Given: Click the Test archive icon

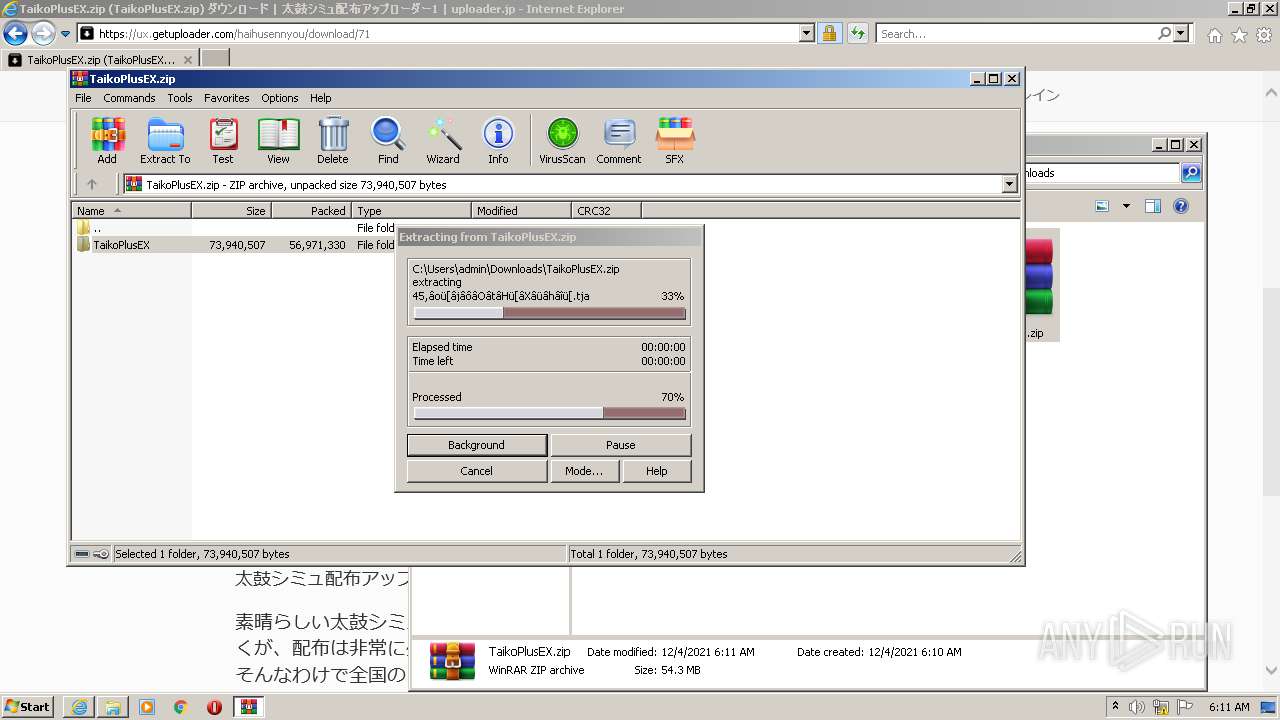Looking at the screenshot, I should pos(223,140).
